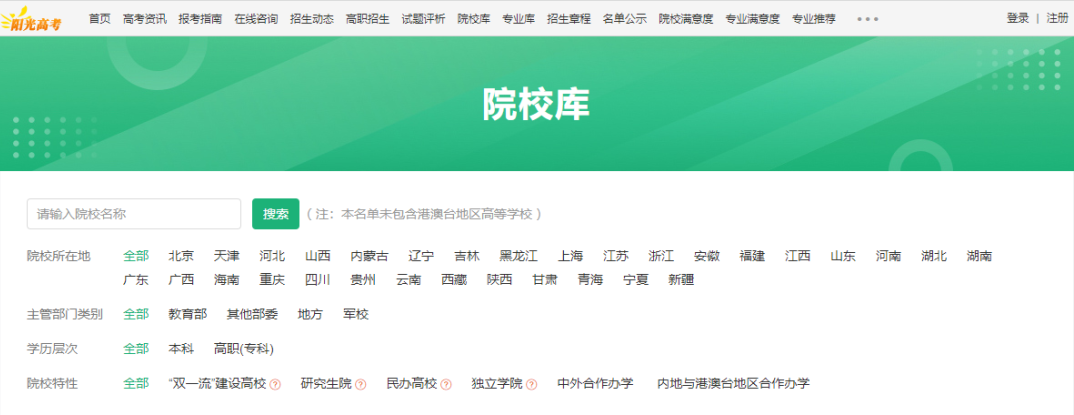The image size is (1074, 415).
Task: Select 全部 under 院校所在地
Action: [136, 256]
